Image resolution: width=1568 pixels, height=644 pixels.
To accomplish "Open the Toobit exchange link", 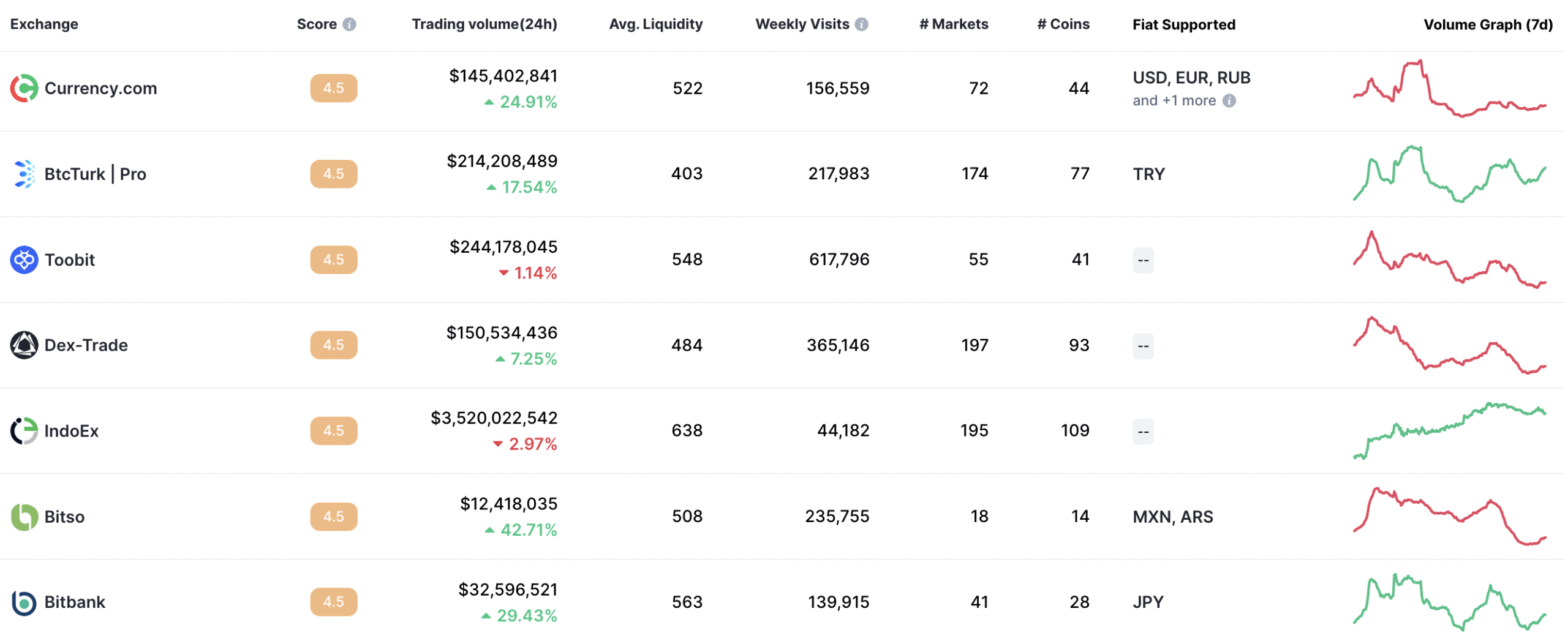I will tap(70, 260).
